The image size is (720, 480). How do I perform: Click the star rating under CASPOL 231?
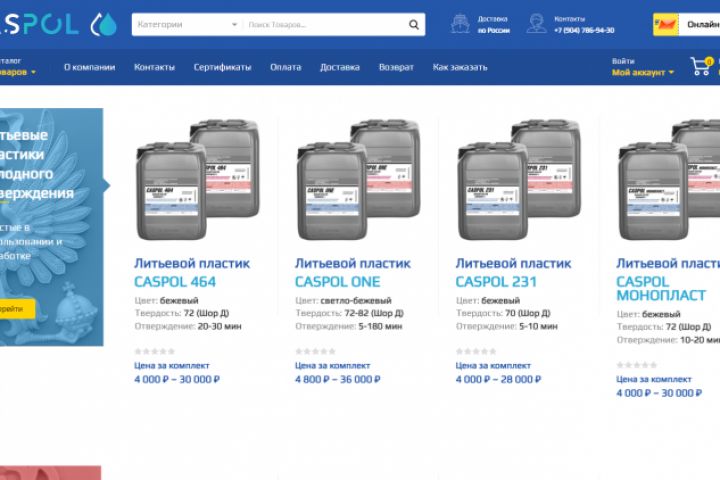pos(476,351)
